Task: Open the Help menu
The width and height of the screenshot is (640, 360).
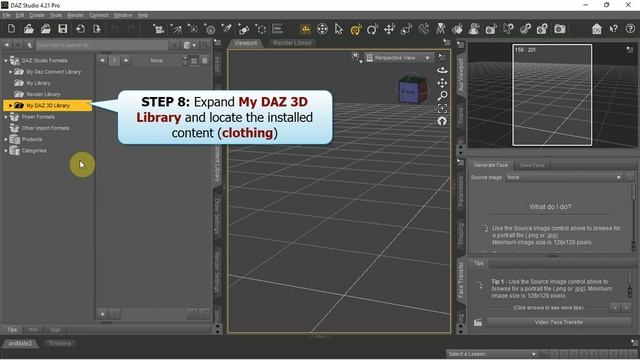Action: [x=143, y=16]
